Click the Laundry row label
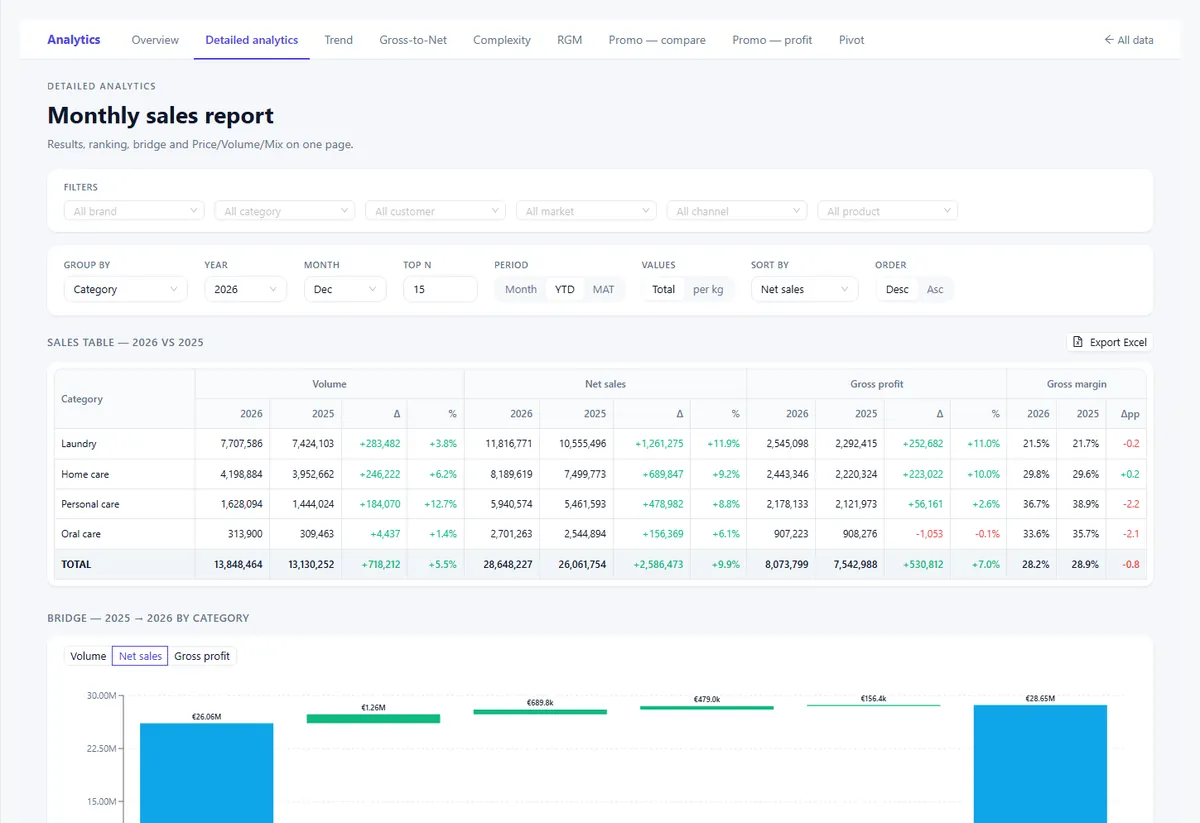The image size is (1200, 823). tap(79, 444)
